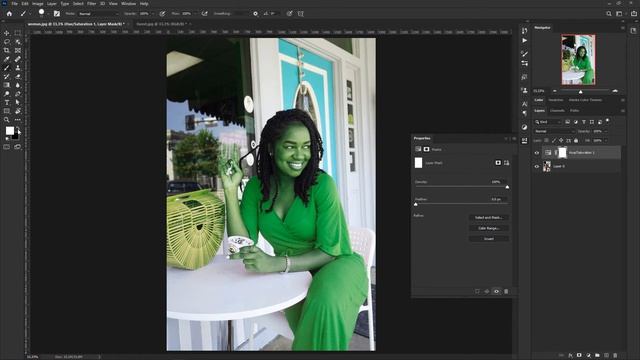Switch to the Paths tab

pos(574,111)
